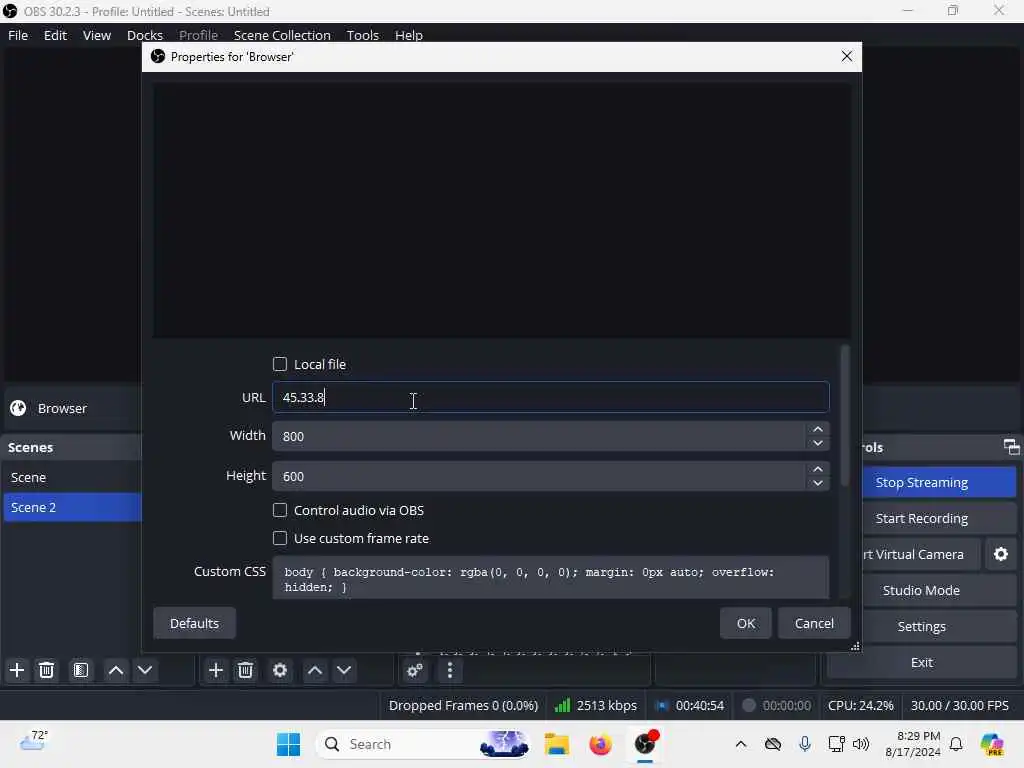Open audio mixer three-dot menu
The height and width of the screenshot is (768, 1024).
pyautogui.click(x=449, y=670)
